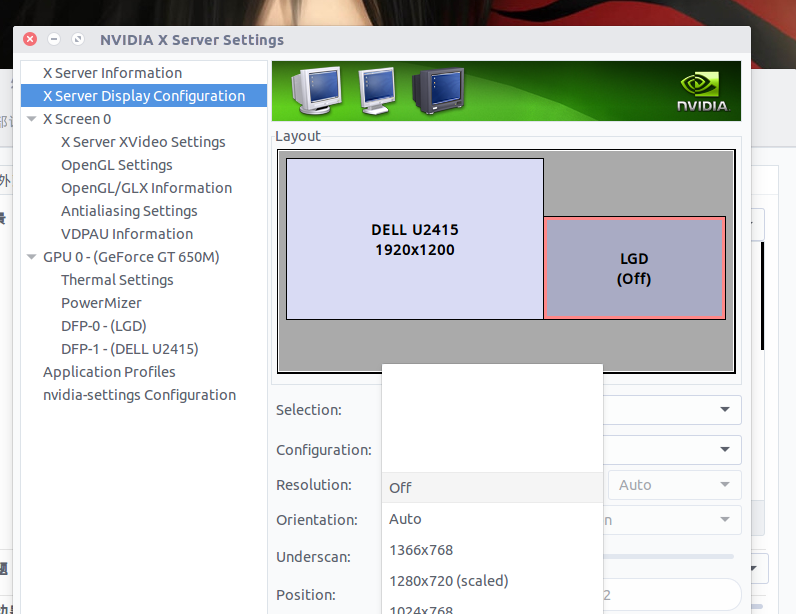
Task: Select LGD (Off) display in layout
Action: [634, 268]
